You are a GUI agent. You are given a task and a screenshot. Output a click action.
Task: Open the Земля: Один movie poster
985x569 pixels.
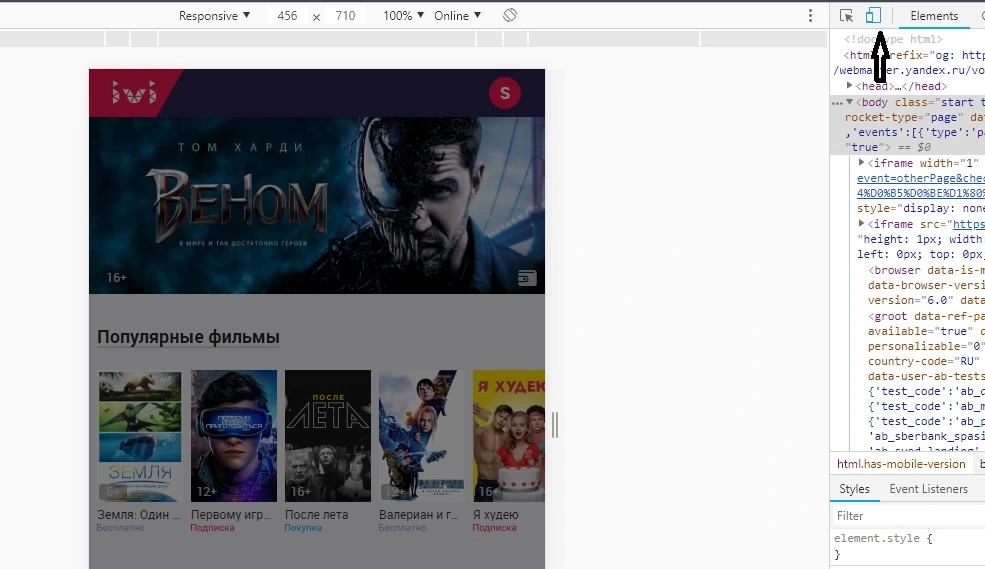[x=139, y=436]
